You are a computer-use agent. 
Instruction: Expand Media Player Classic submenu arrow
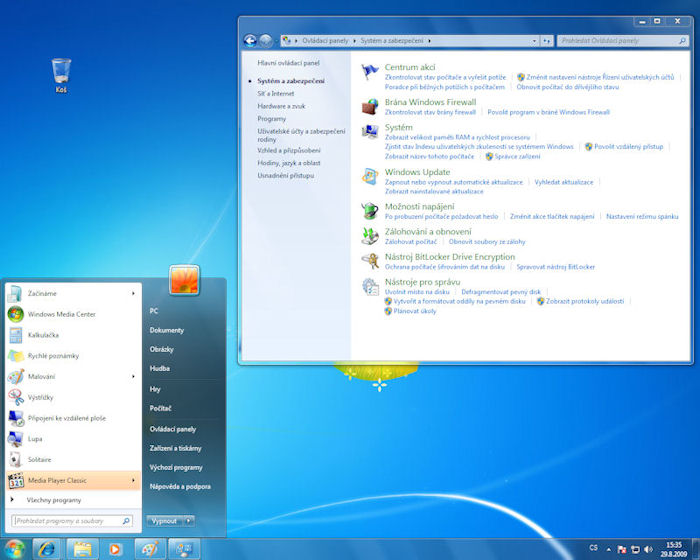134,480
